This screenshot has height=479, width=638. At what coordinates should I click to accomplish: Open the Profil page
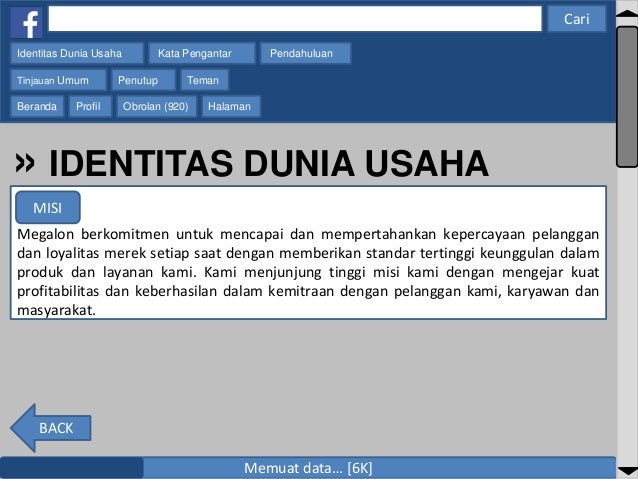click(x=90, y=107)
